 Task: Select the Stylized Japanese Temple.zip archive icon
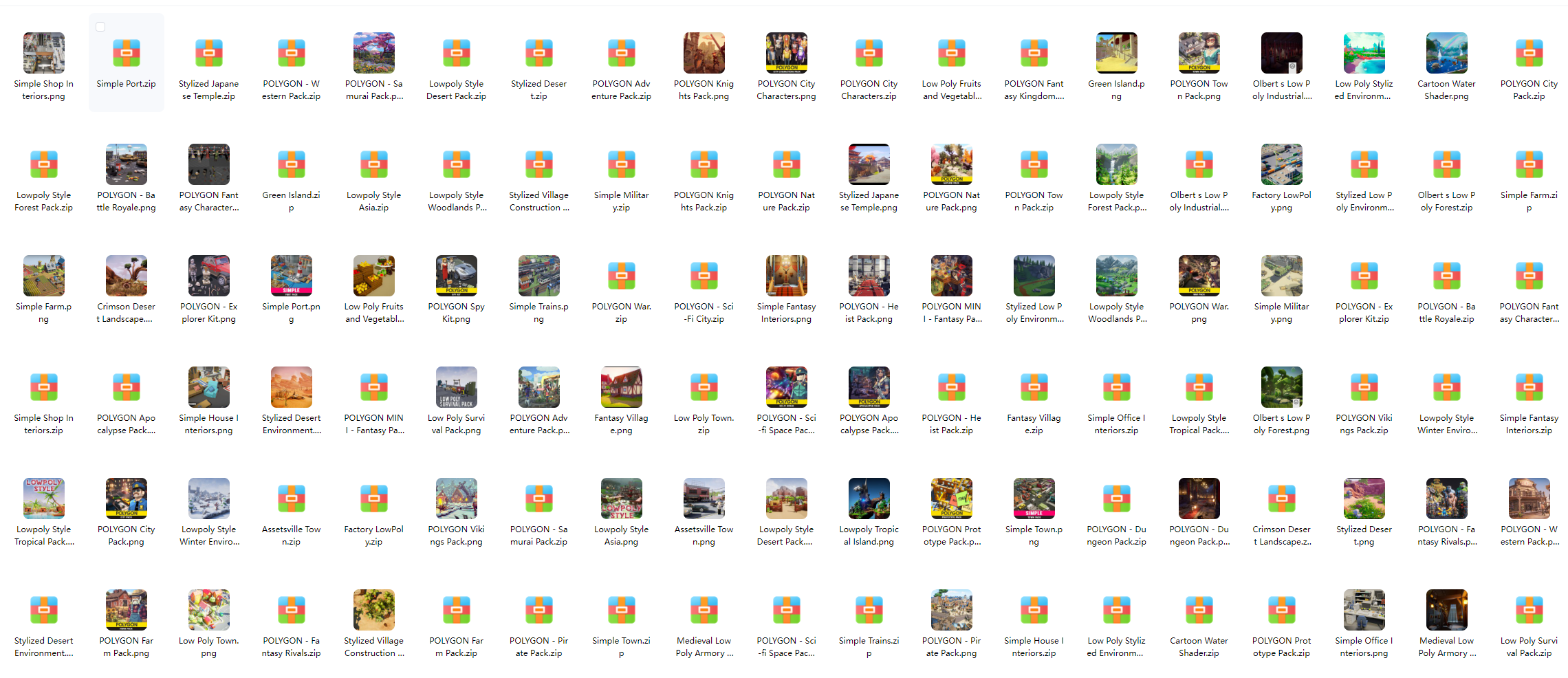click(x=208, y=53)
